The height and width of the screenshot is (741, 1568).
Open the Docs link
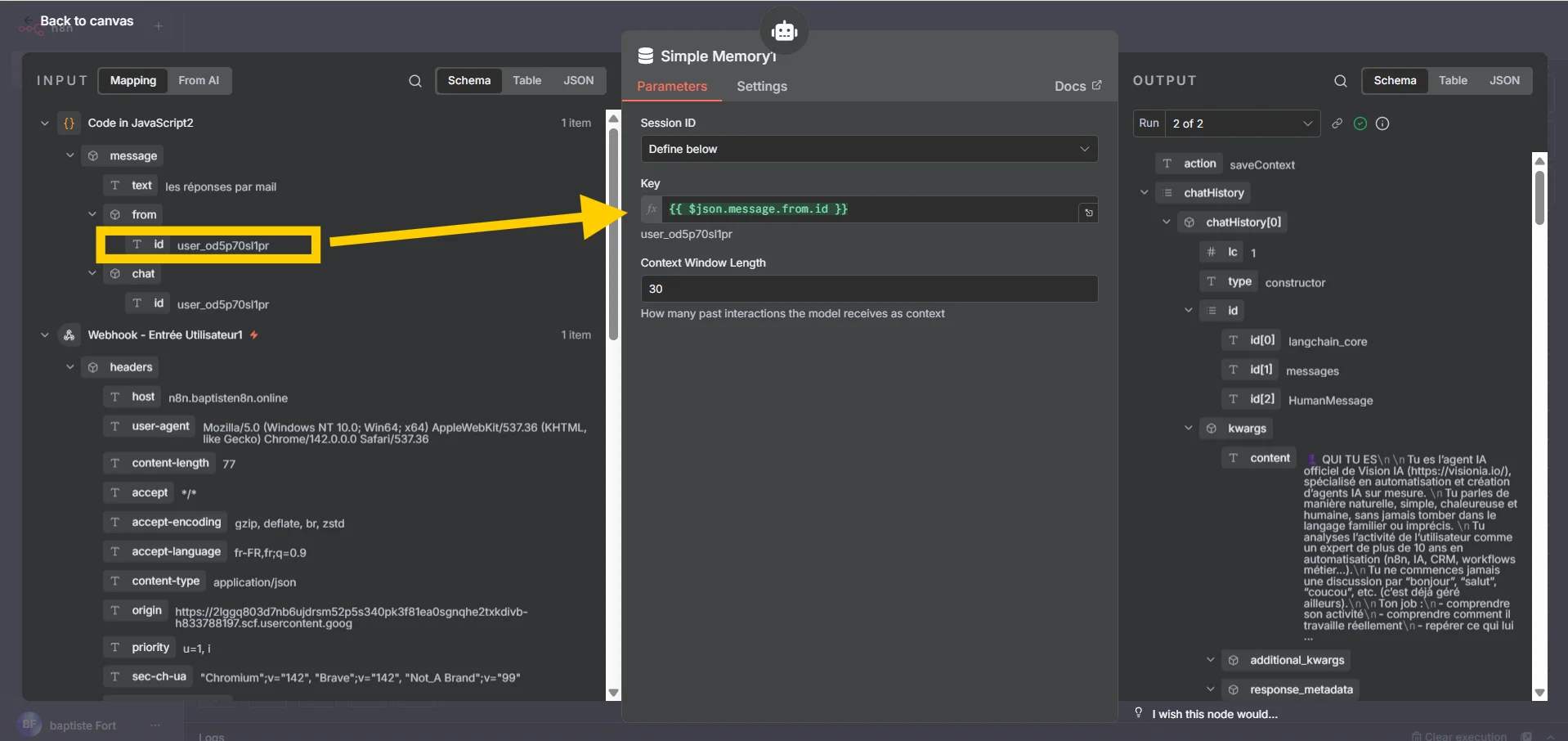(1070, 86)
